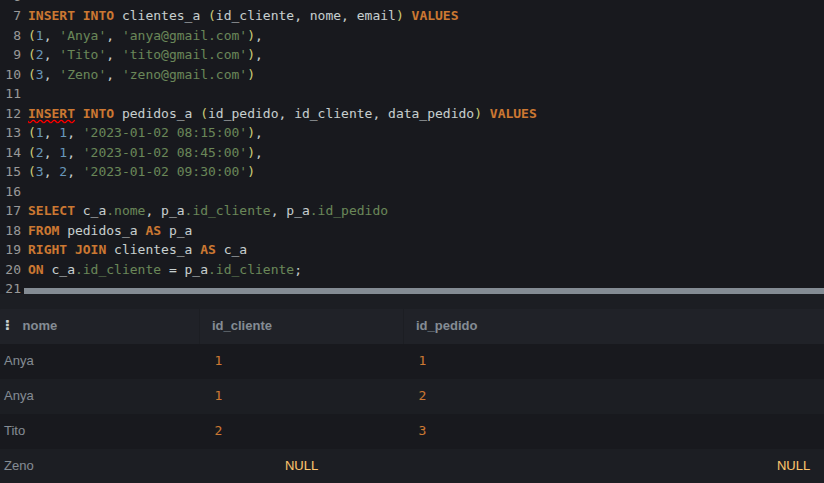
Task: Click the Anya cell in row with id_pedido 2
Action: pos(19,395)
